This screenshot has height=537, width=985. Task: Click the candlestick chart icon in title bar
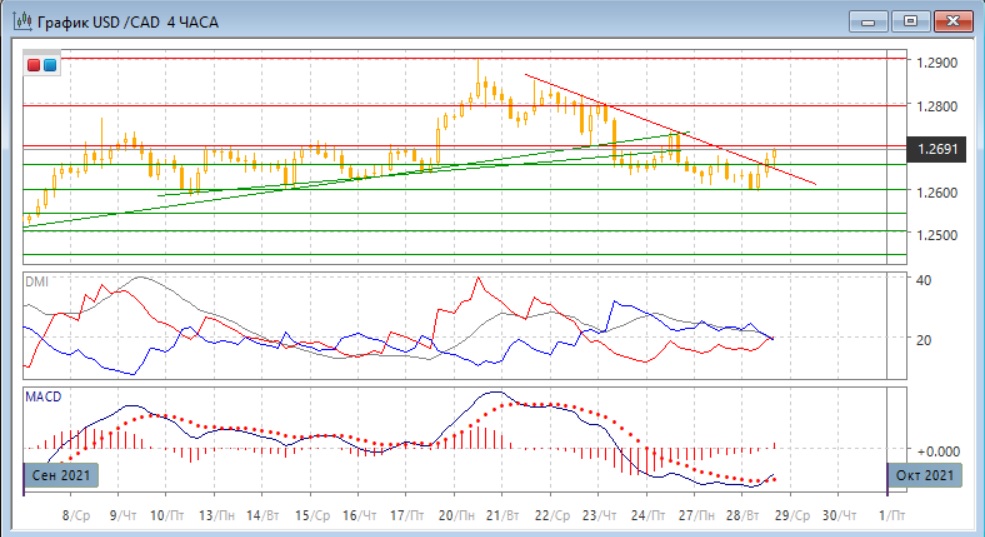[x=17, y=21]
